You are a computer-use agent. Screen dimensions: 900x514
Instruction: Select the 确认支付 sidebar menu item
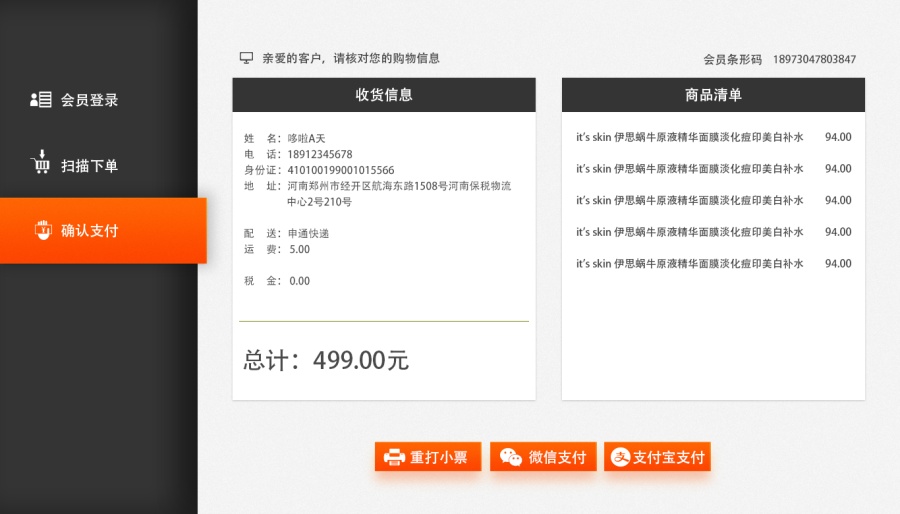(103, 231)
